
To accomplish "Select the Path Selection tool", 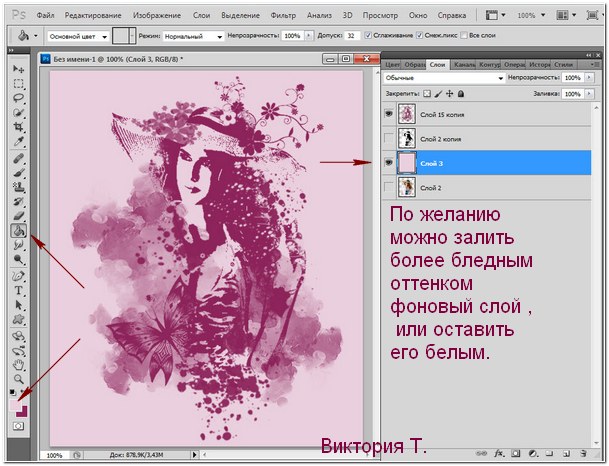I will tap(18, 305).
